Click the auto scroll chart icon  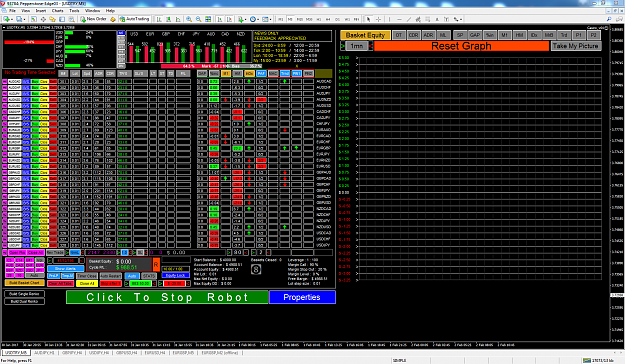click(220, 19)
